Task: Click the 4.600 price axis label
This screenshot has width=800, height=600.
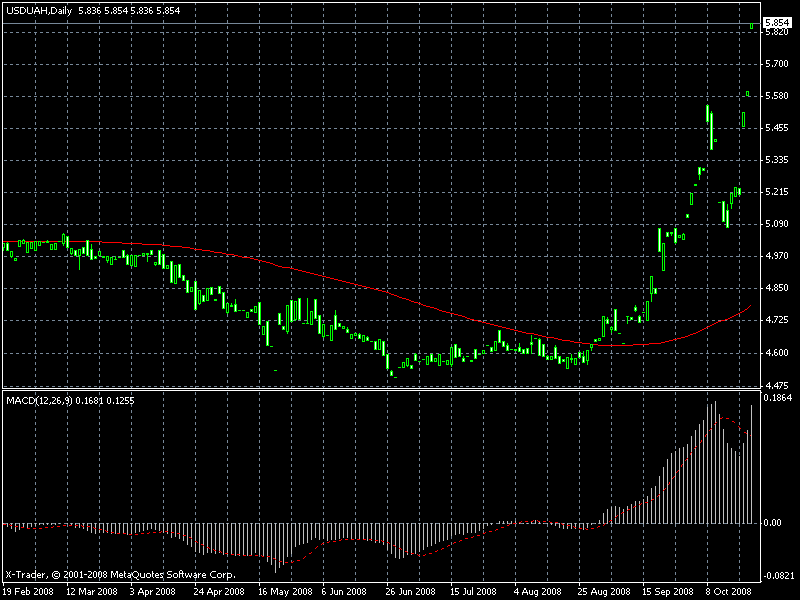Action: (777, 353)
